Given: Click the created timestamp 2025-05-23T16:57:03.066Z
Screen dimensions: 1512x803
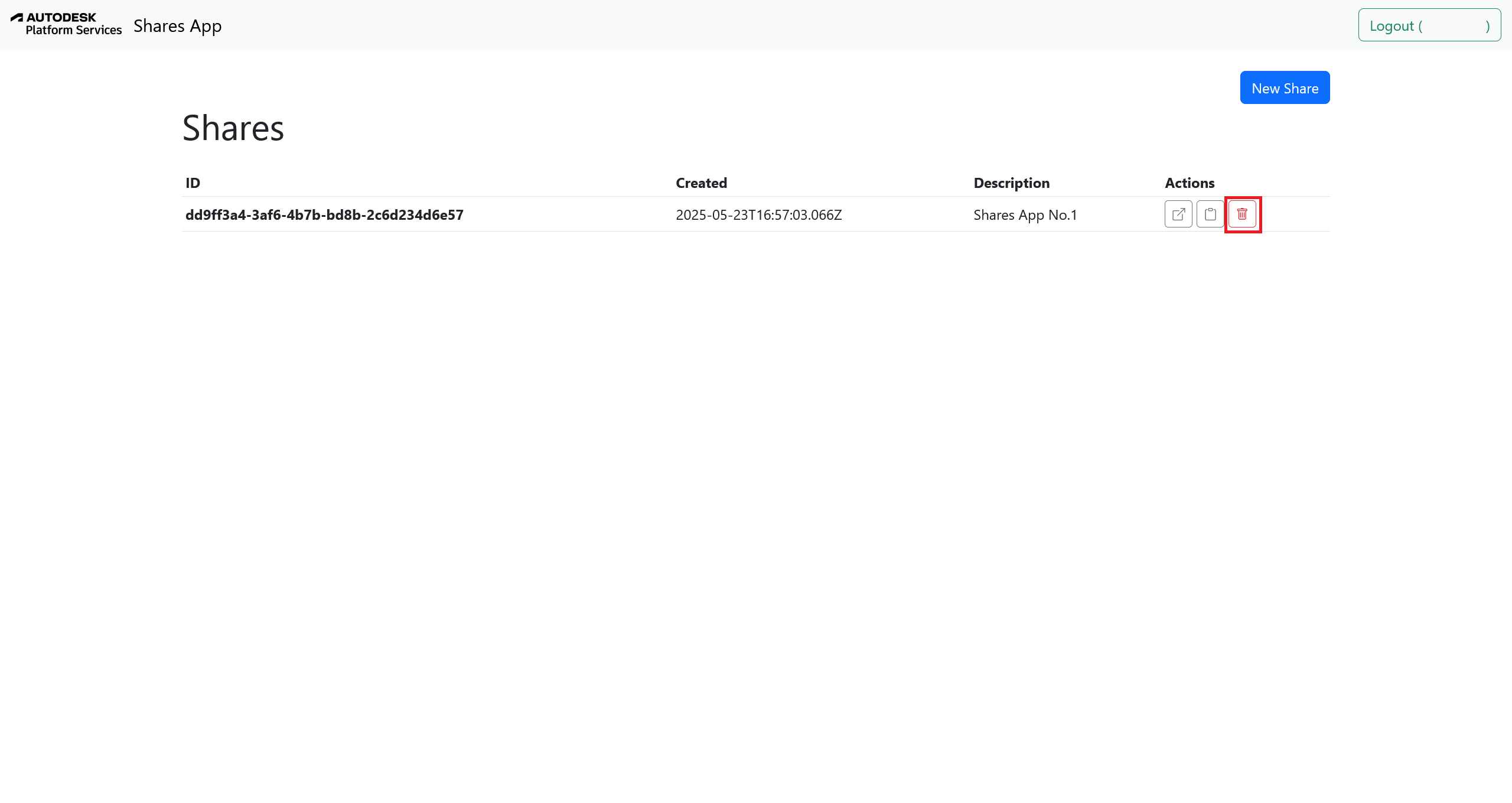Looking at the screenshot, I should click(759, 214).
